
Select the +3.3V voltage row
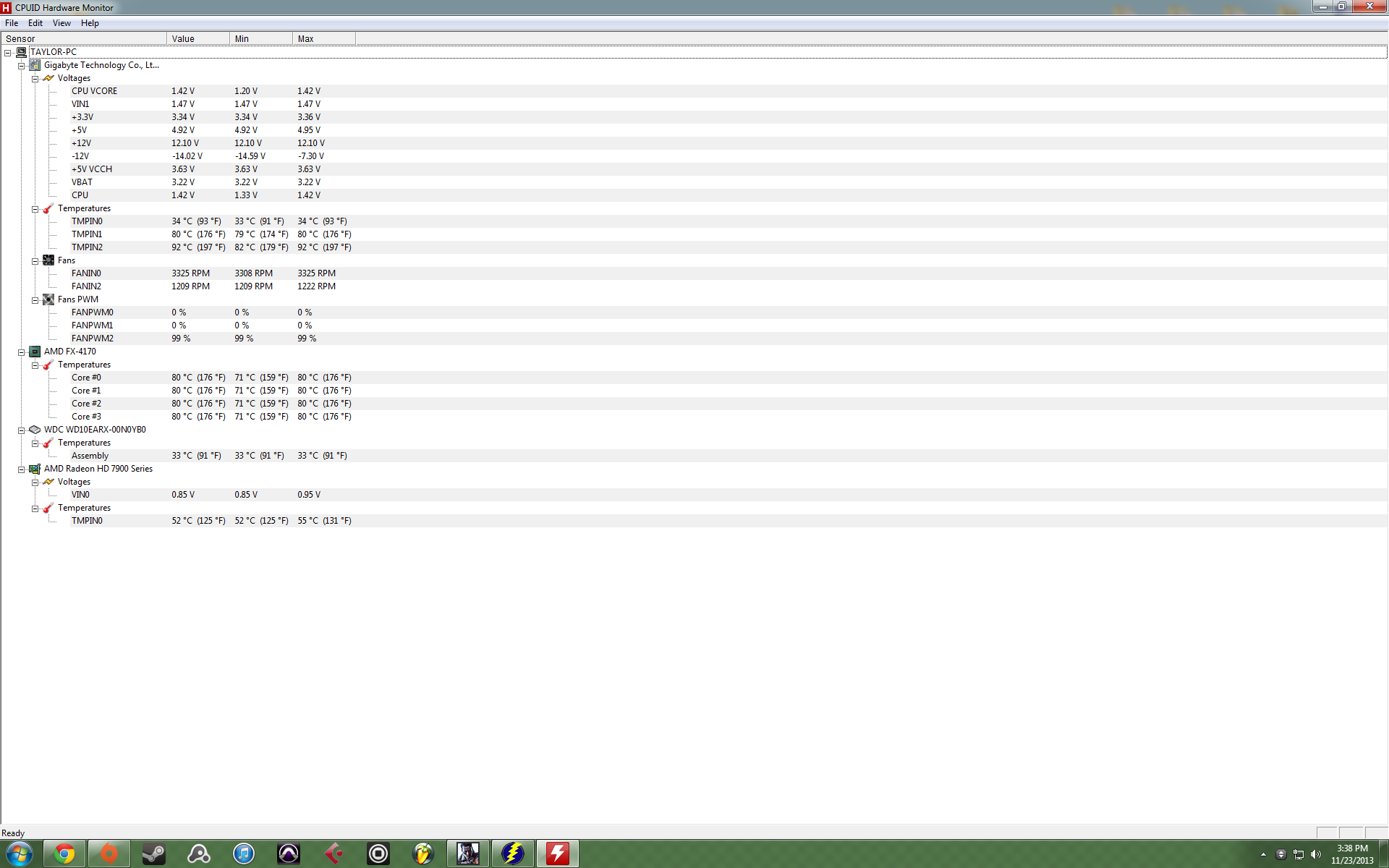[729, 117]
